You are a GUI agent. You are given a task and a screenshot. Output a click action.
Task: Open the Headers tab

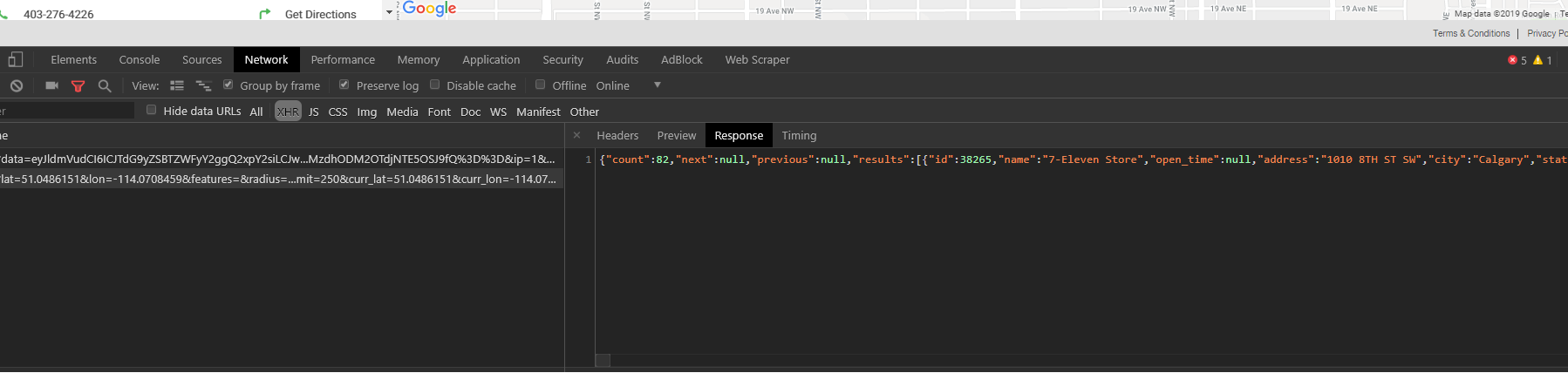(x=617, y=135)
